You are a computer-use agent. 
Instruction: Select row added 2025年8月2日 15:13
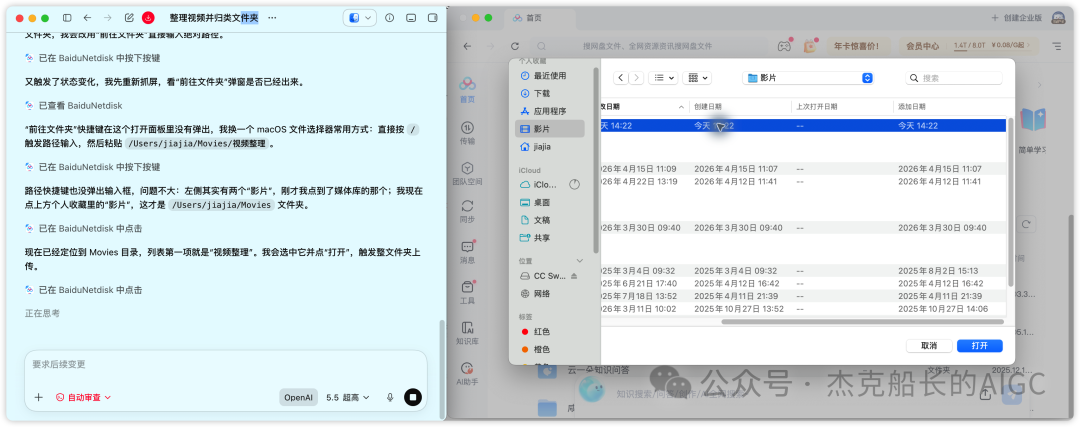(x=802, y=271)
